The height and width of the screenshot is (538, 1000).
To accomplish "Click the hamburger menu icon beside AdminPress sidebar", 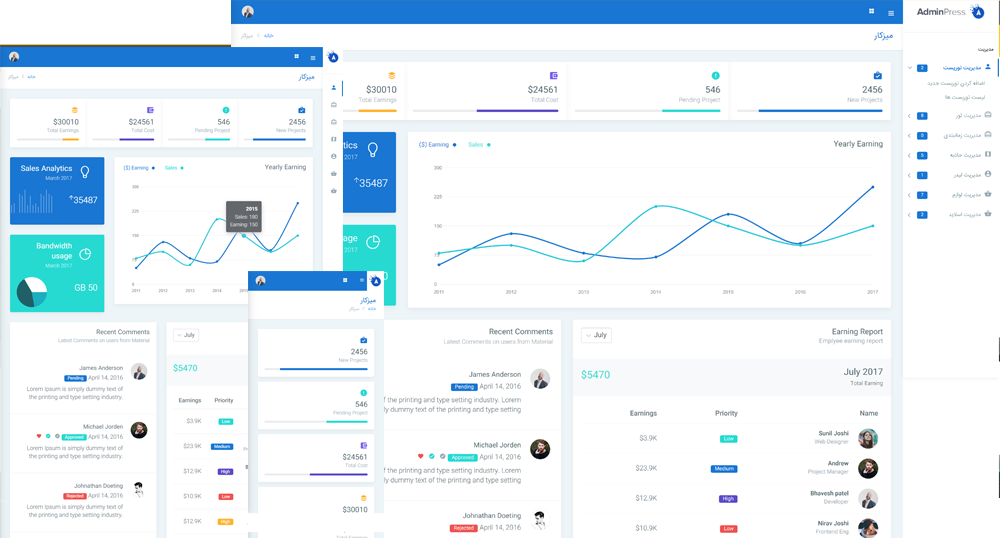I will pos(891,13).
